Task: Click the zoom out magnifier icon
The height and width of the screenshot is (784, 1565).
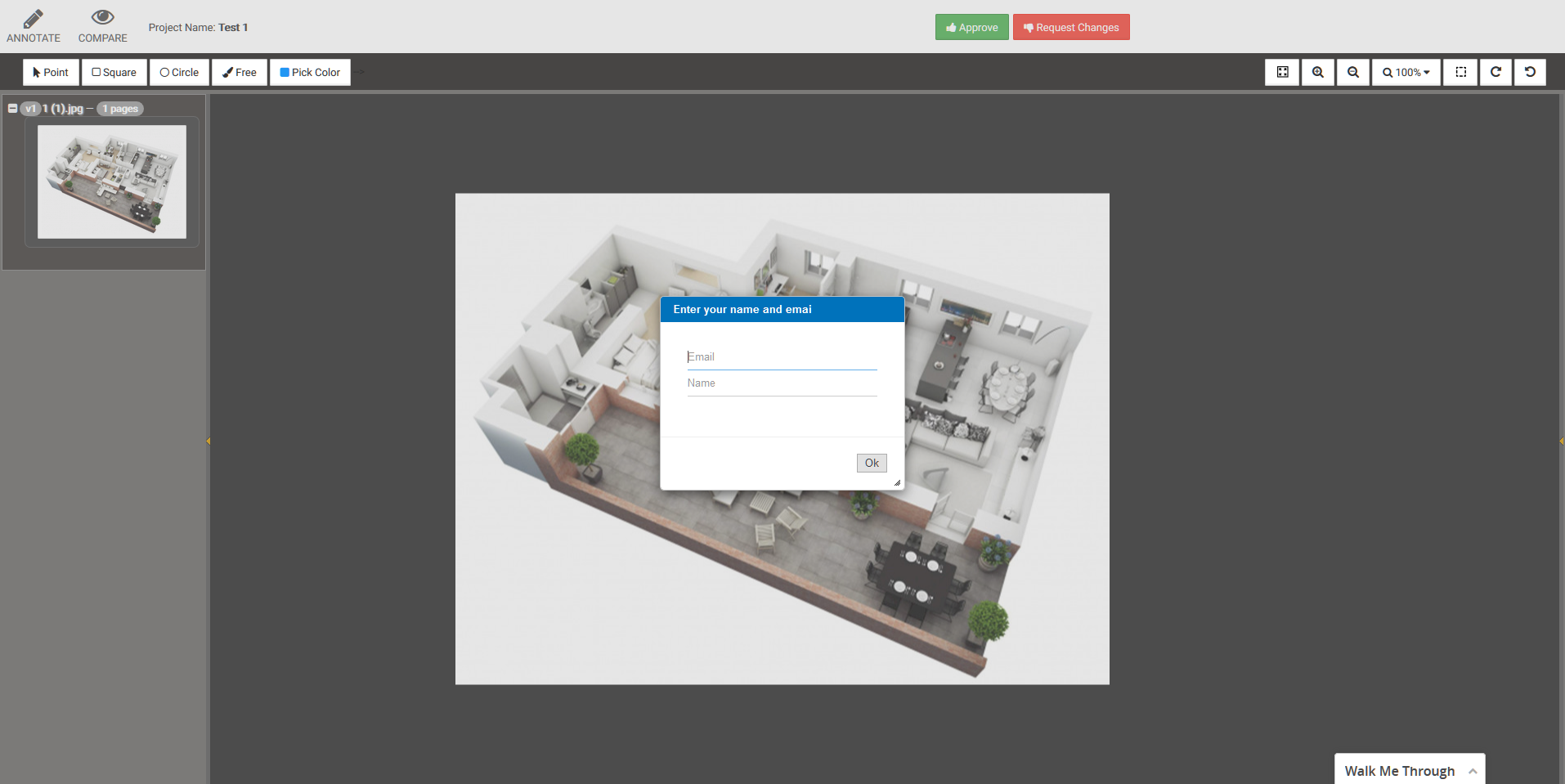Action: (1353, 72)
